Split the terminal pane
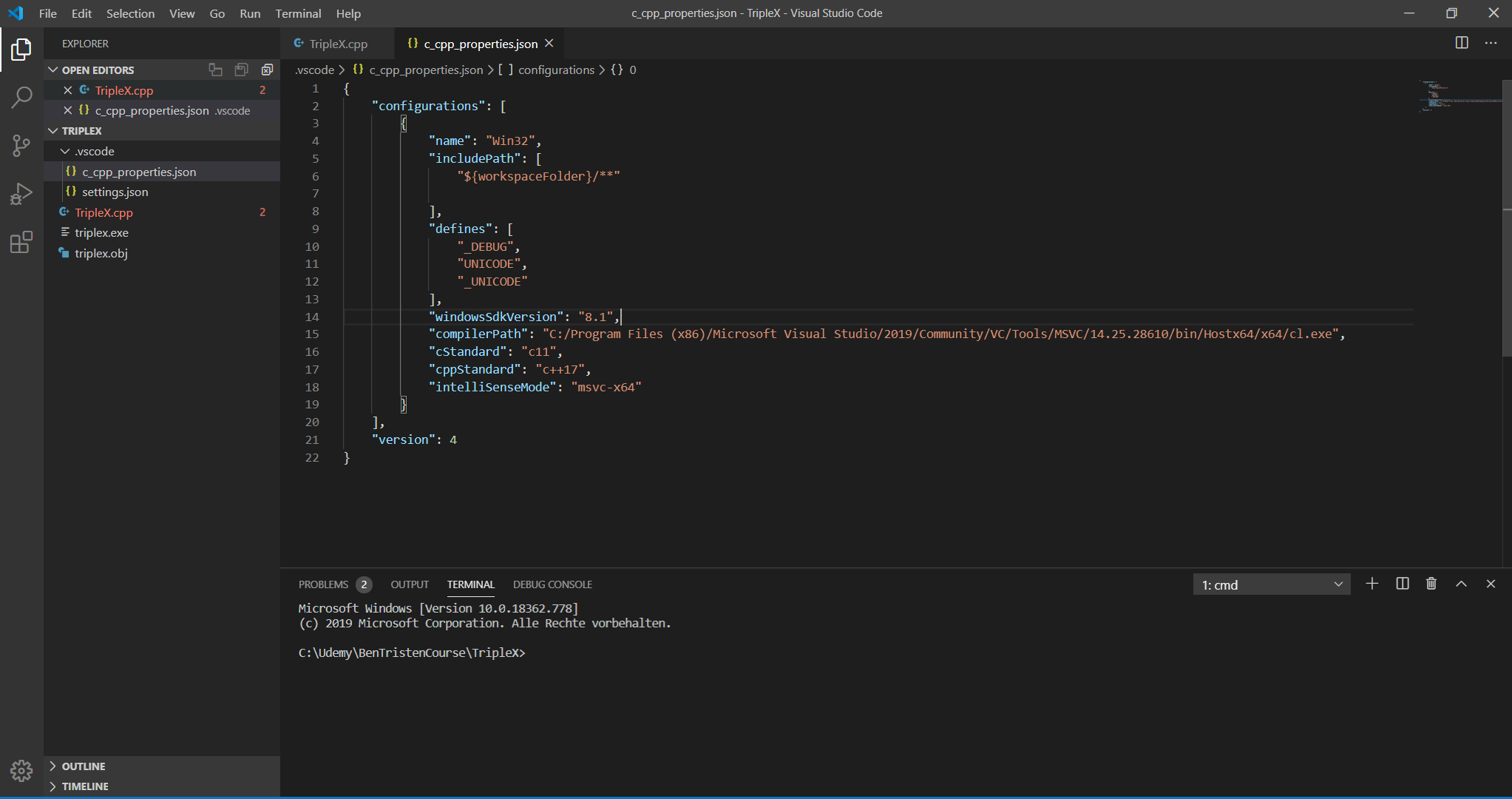Viewport: 1512px width, 799px height. (x=1402, y=584)
